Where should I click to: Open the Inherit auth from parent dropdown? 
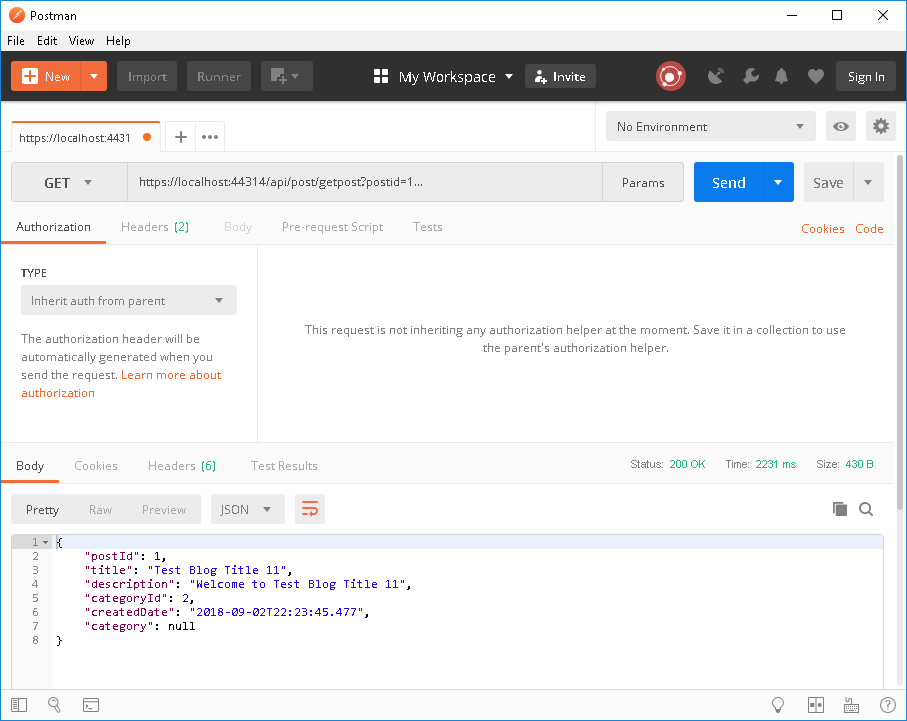(128, 300)
